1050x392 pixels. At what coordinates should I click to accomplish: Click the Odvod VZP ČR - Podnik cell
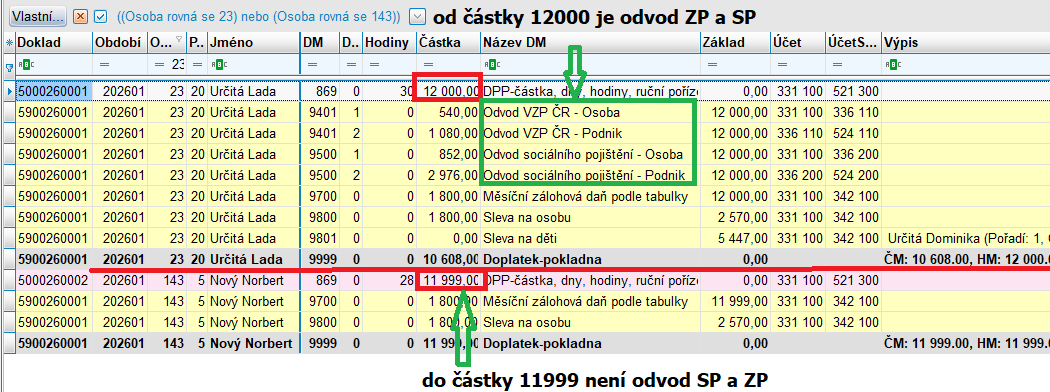pyautogui.click(x=590, y=134)
